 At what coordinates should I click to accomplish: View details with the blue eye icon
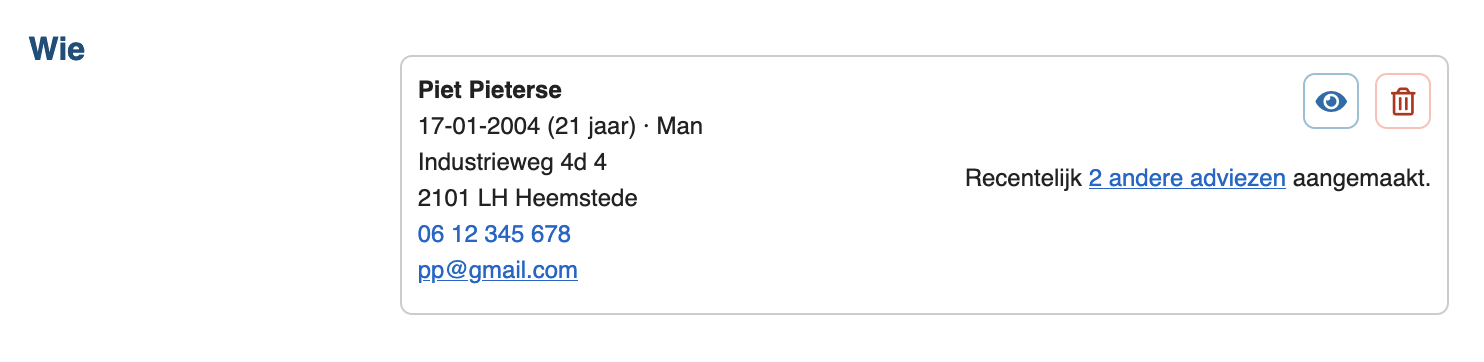1330,101
